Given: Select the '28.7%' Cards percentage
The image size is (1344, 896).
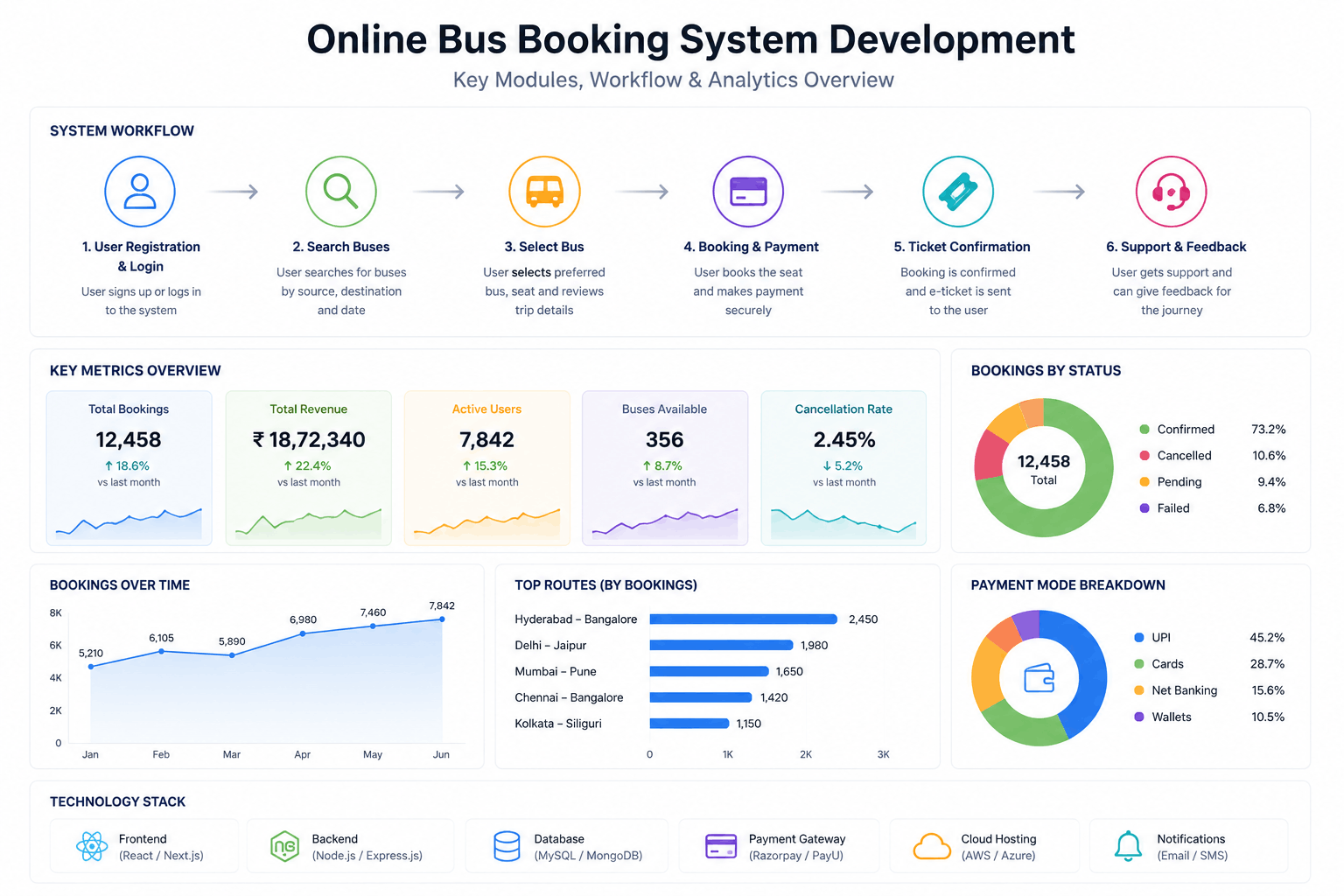Looking at the screenshot, I should (x=1267, y=664).
